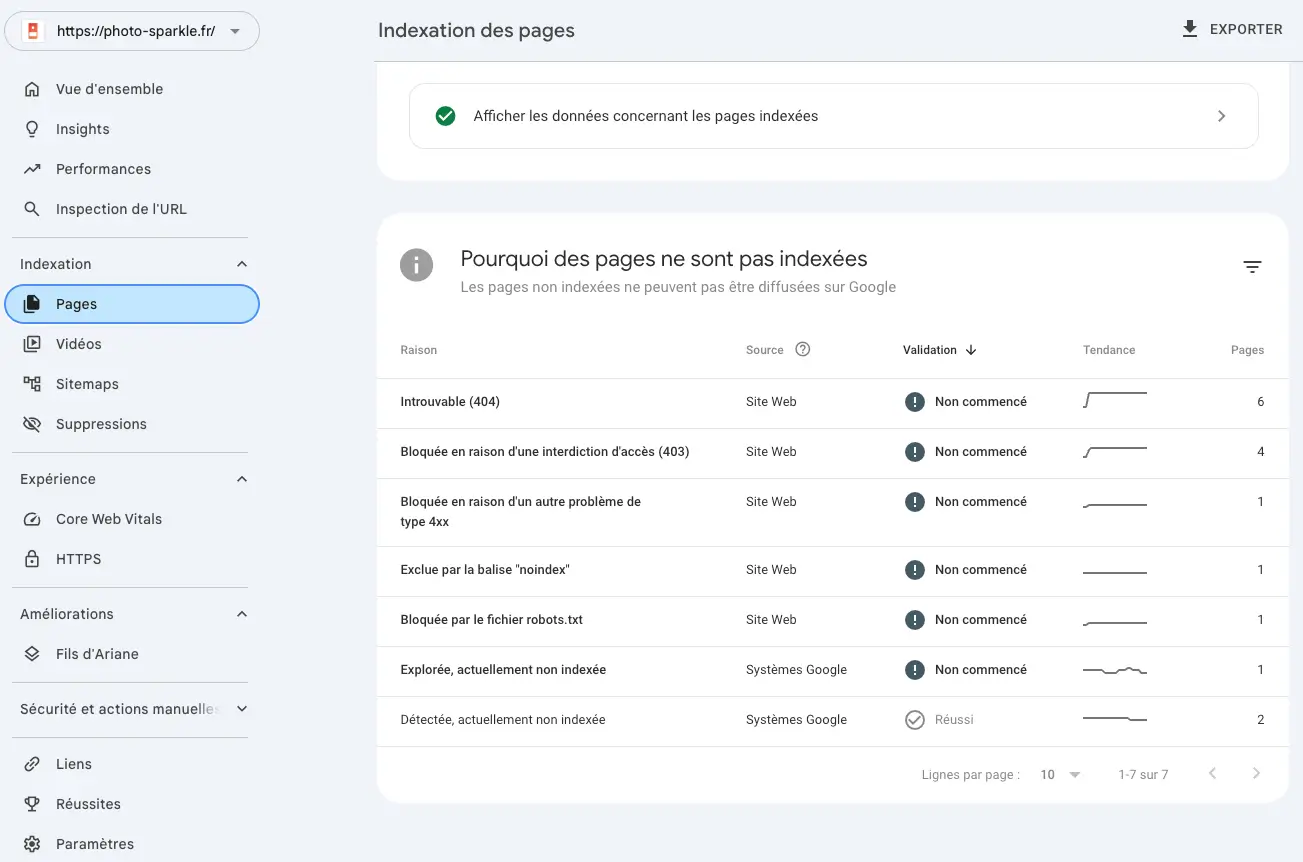Viewport: 1303px width, 862px height.
Task: Click the Sitemaps tree icon
Action: point(32,384)
